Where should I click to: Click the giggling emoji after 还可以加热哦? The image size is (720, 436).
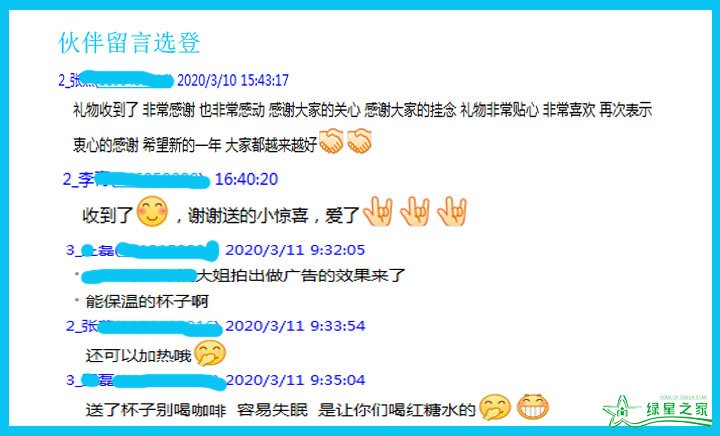210,353
